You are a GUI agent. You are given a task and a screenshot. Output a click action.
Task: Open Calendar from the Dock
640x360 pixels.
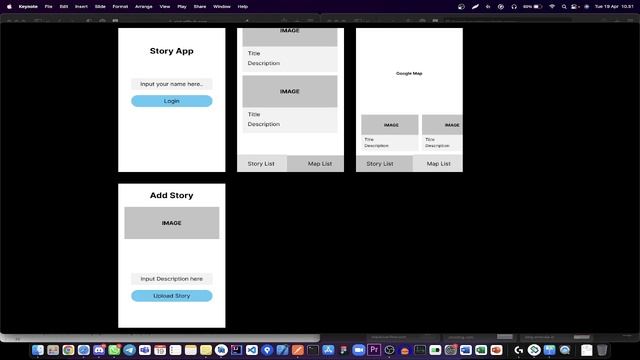coord(160,350)
